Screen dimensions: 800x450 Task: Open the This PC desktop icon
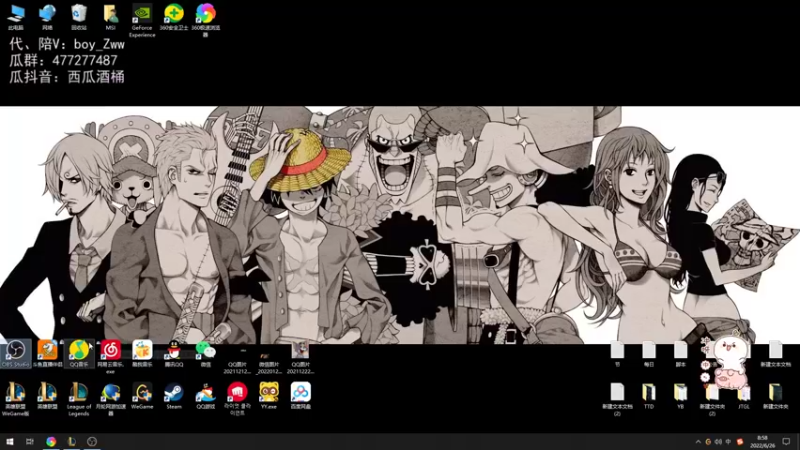click(16, 17)
